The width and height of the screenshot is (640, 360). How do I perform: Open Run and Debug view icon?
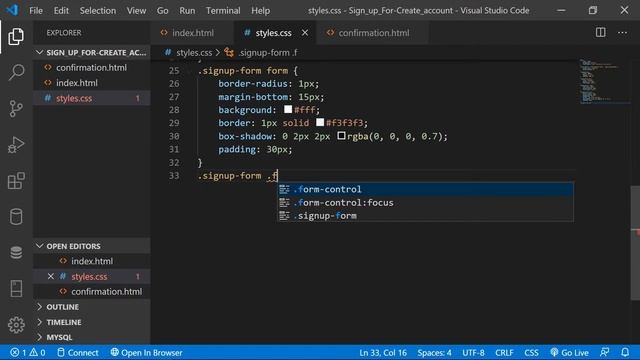16,144
